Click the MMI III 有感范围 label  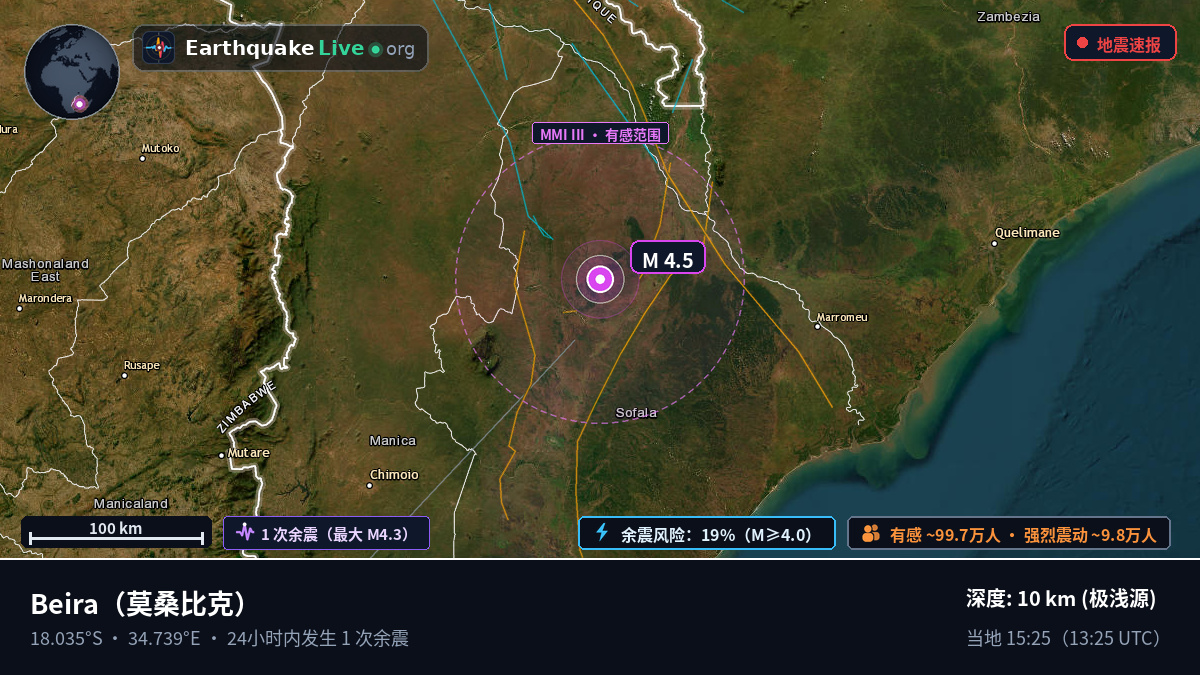tap(600, 134)
